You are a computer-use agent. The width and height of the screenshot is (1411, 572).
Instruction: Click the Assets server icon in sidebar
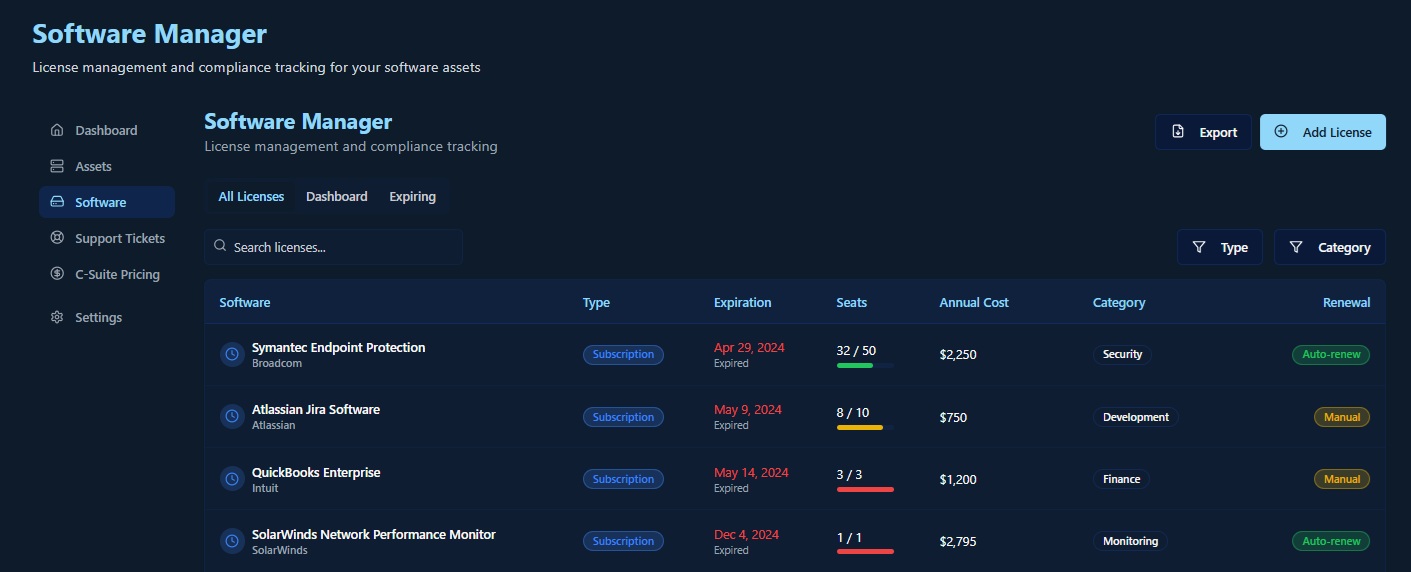[57, 166]
